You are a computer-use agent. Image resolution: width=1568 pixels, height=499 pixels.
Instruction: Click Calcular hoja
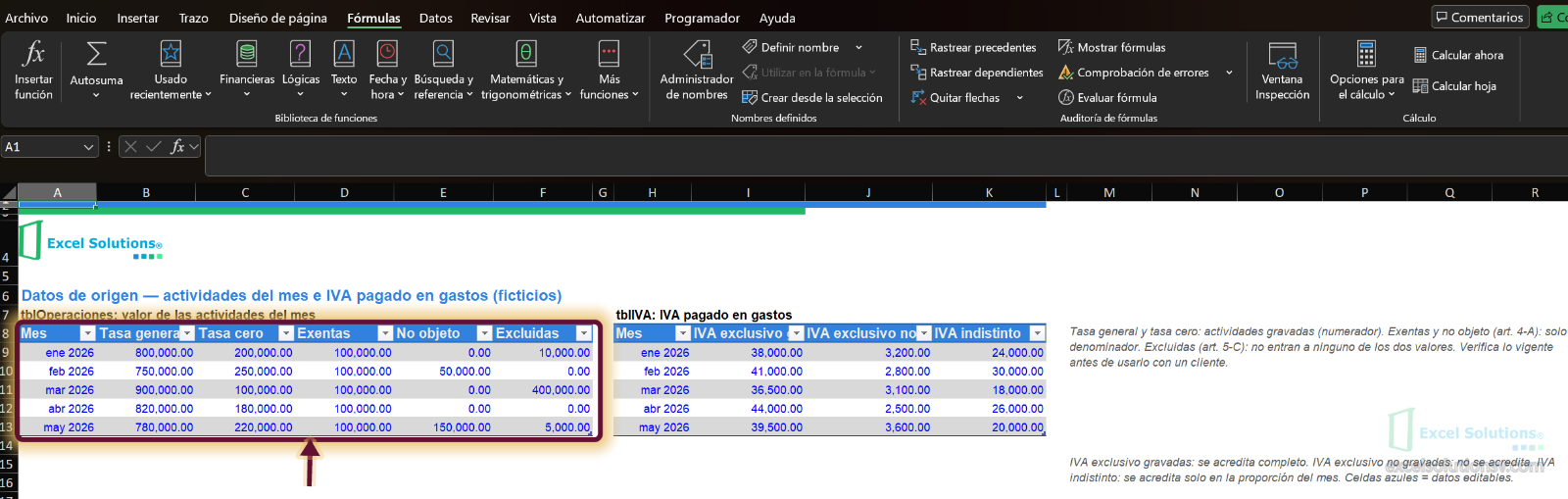click(1454, 86)
